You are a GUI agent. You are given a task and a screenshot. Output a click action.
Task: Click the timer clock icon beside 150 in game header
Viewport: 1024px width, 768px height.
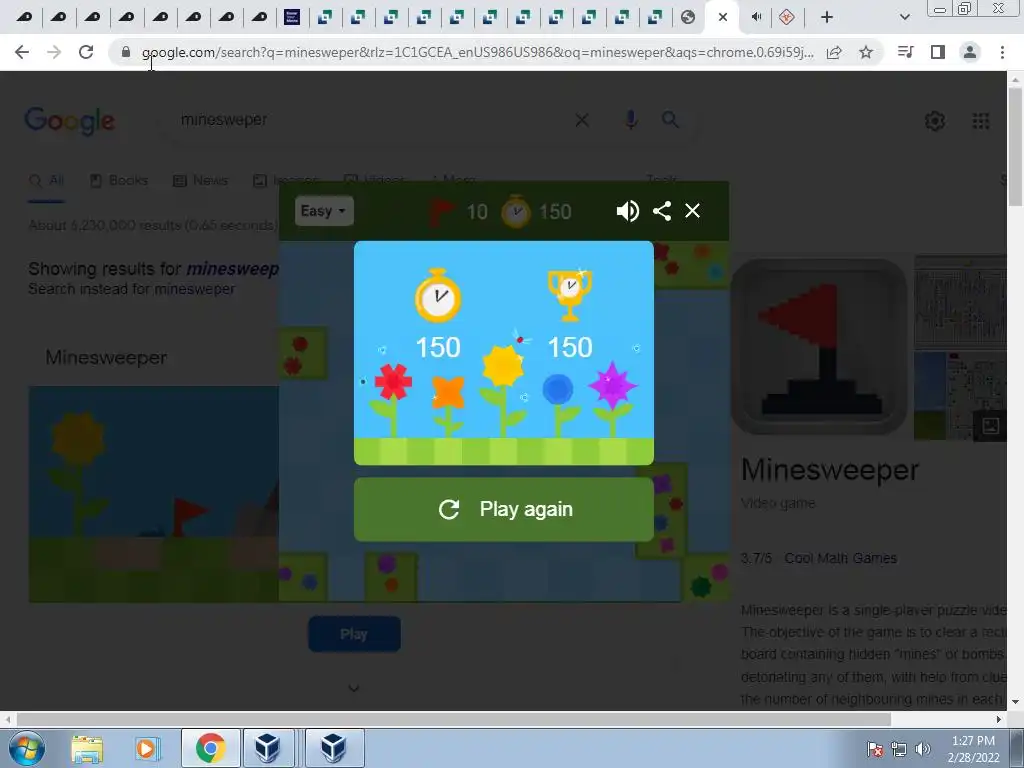tap(516, 211)
